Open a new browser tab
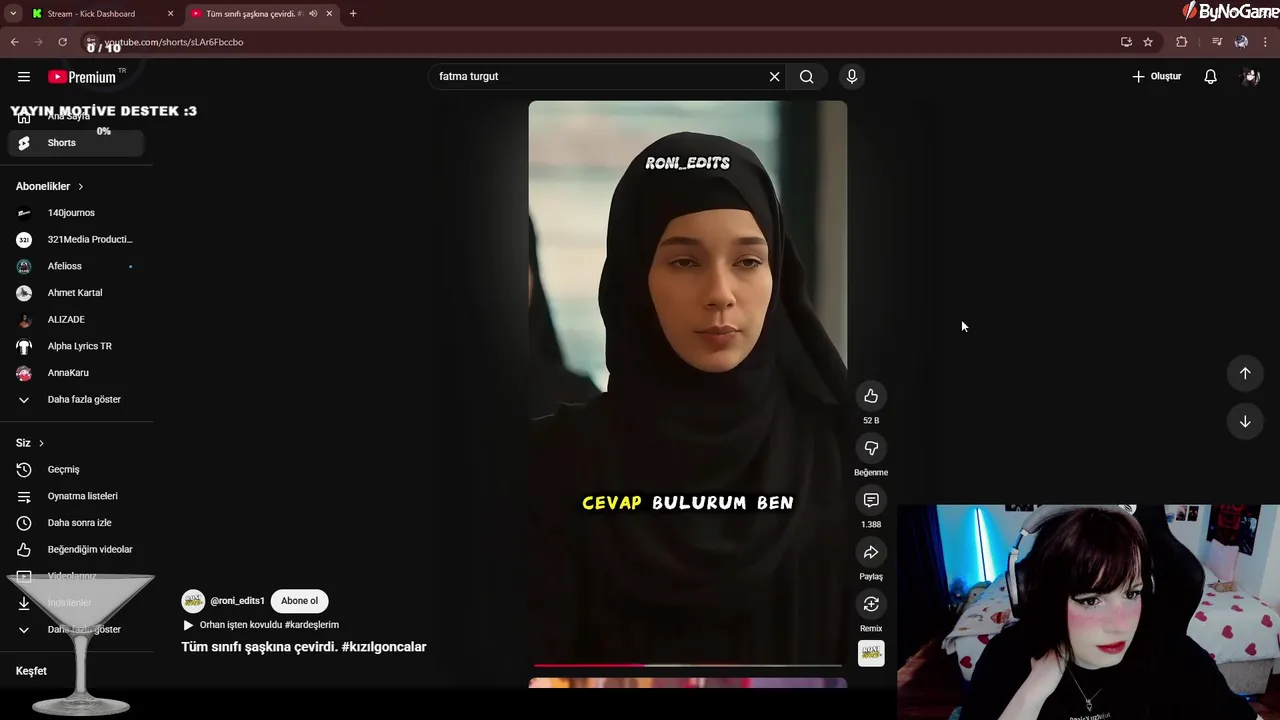1280x720 pixels. pos(353,14)
